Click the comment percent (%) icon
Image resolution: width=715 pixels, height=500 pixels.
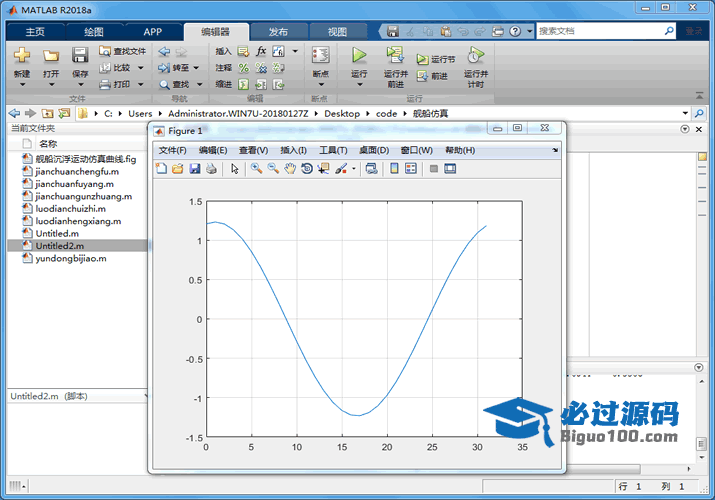point(244,68)
